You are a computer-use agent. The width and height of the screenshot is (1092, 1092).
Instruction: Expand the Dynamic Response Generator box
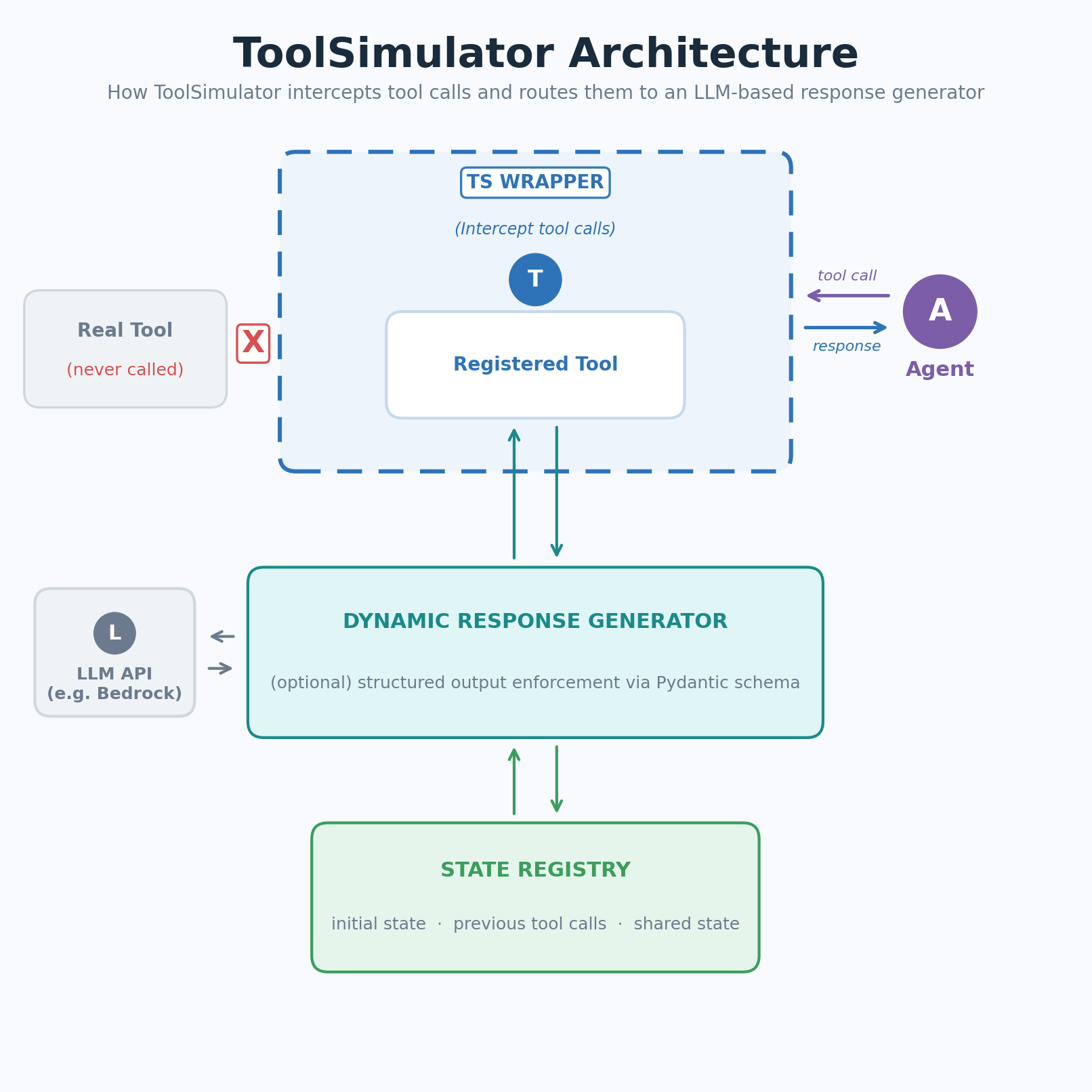[535, 652]
